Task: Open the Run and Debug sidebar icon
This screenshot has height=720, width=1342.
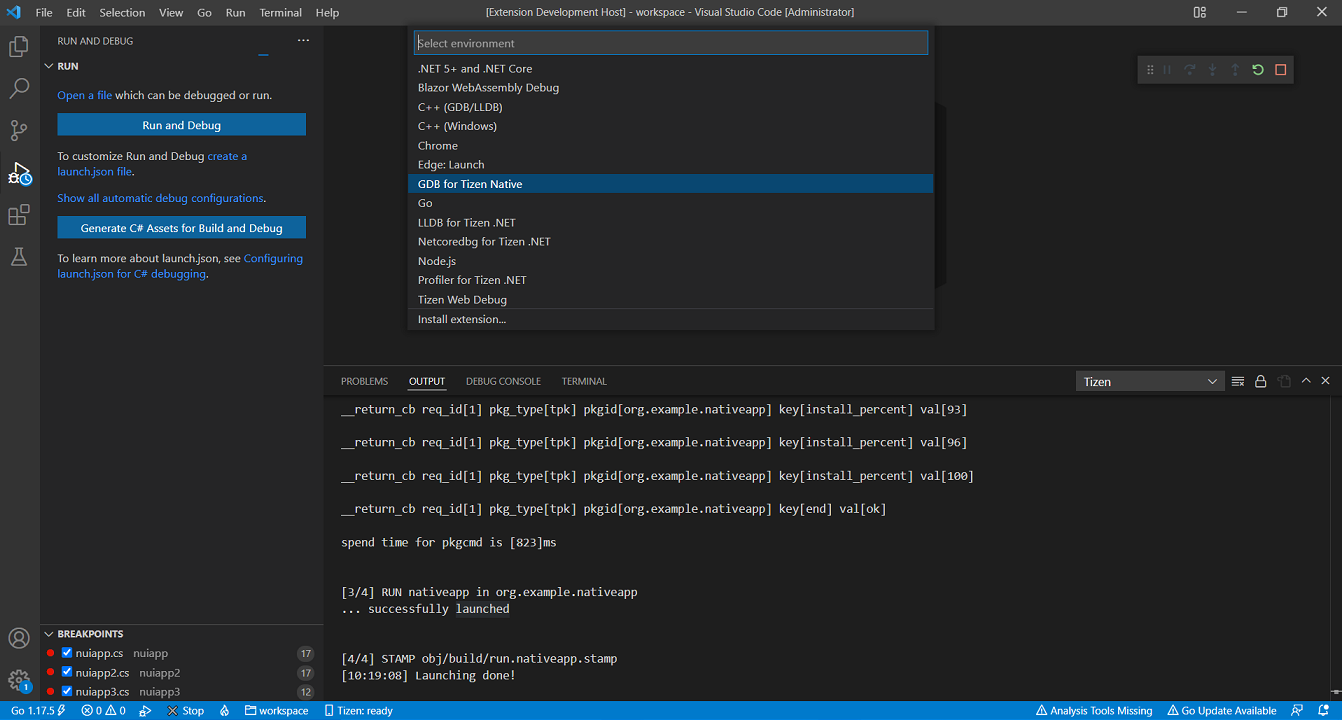Action: (x=20, y=172)
